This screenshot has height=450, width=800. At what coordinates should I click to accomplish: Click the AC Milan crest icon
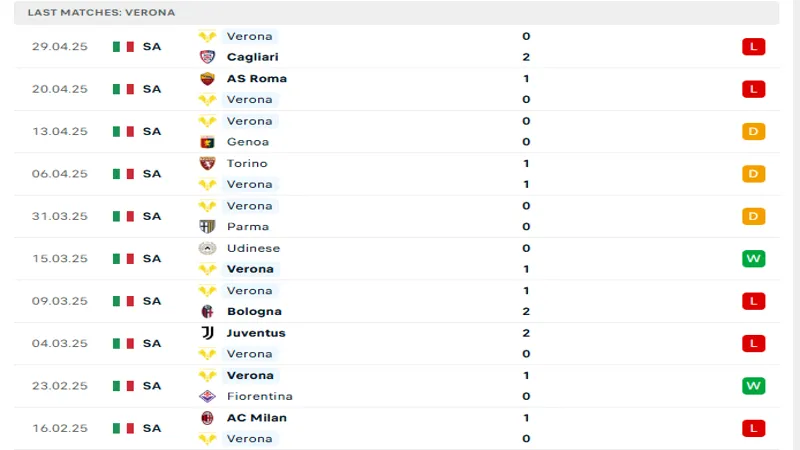coord(208,418)
